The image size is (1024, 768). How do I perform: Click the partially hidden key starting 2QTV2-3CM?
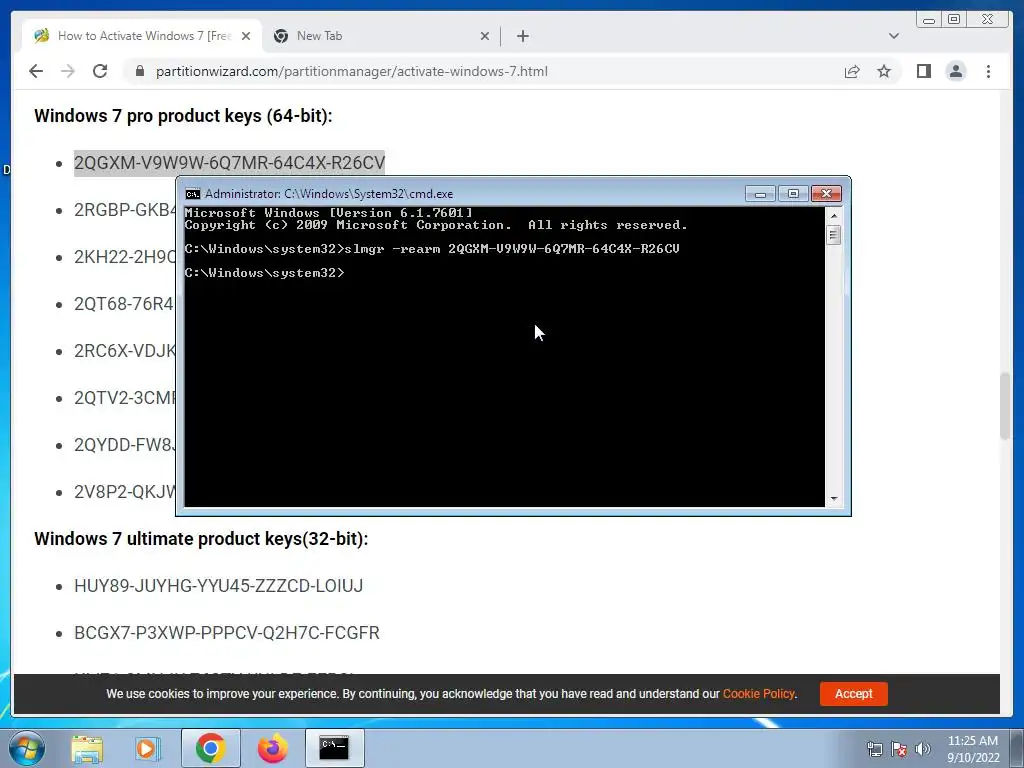125,398
